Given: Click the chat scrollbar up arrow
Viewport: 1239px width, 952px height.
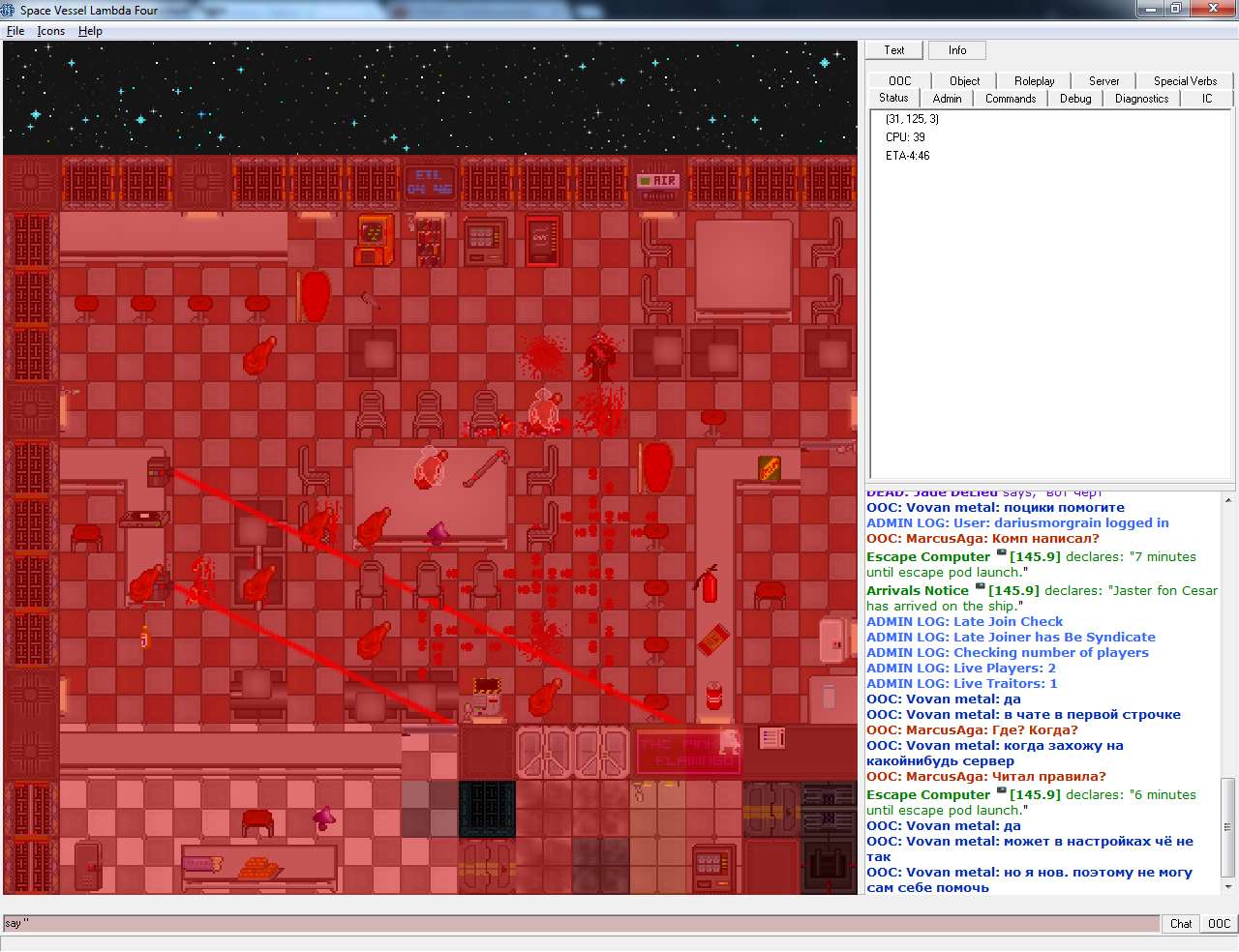Looking at the screenshot, I should pos(1228,500).
